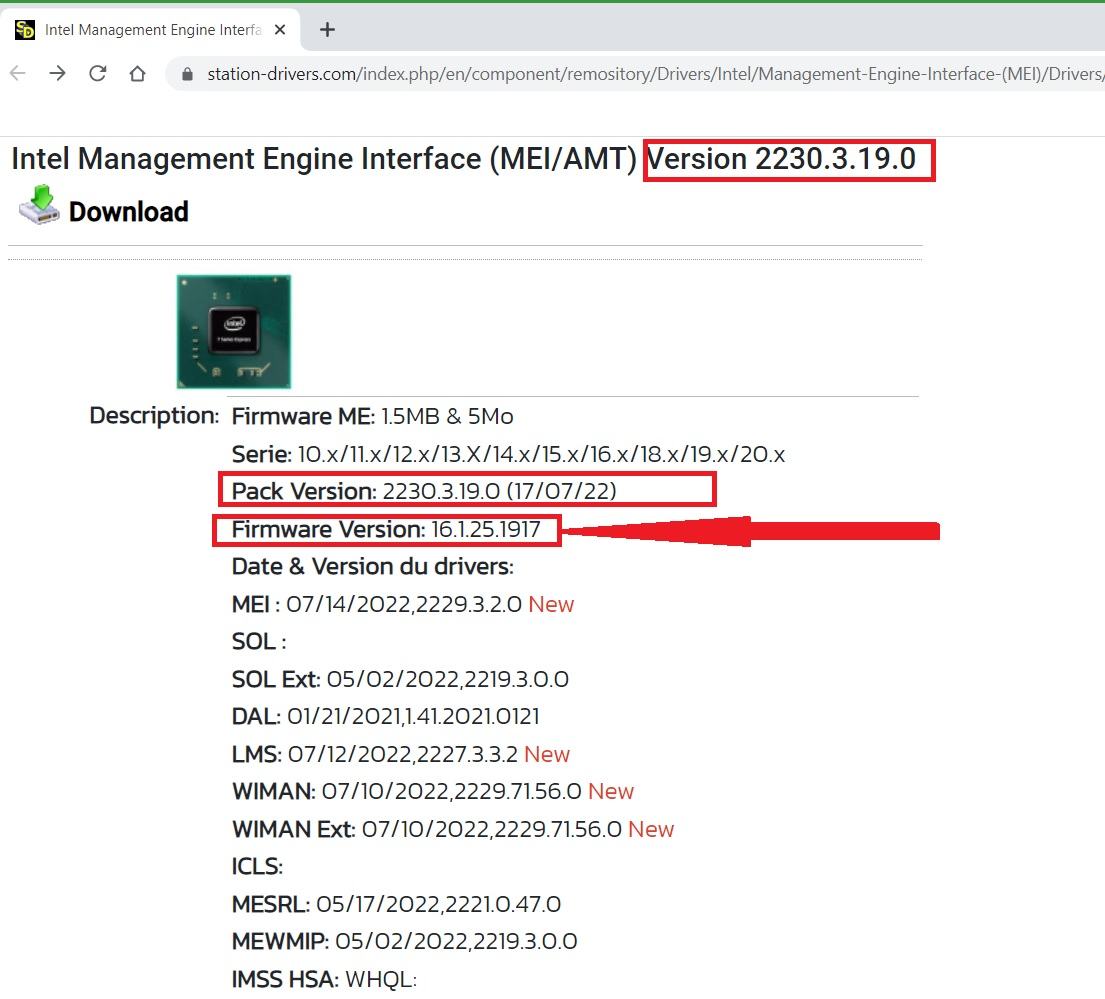Click the station-drivers favicon in the tab

25,30
